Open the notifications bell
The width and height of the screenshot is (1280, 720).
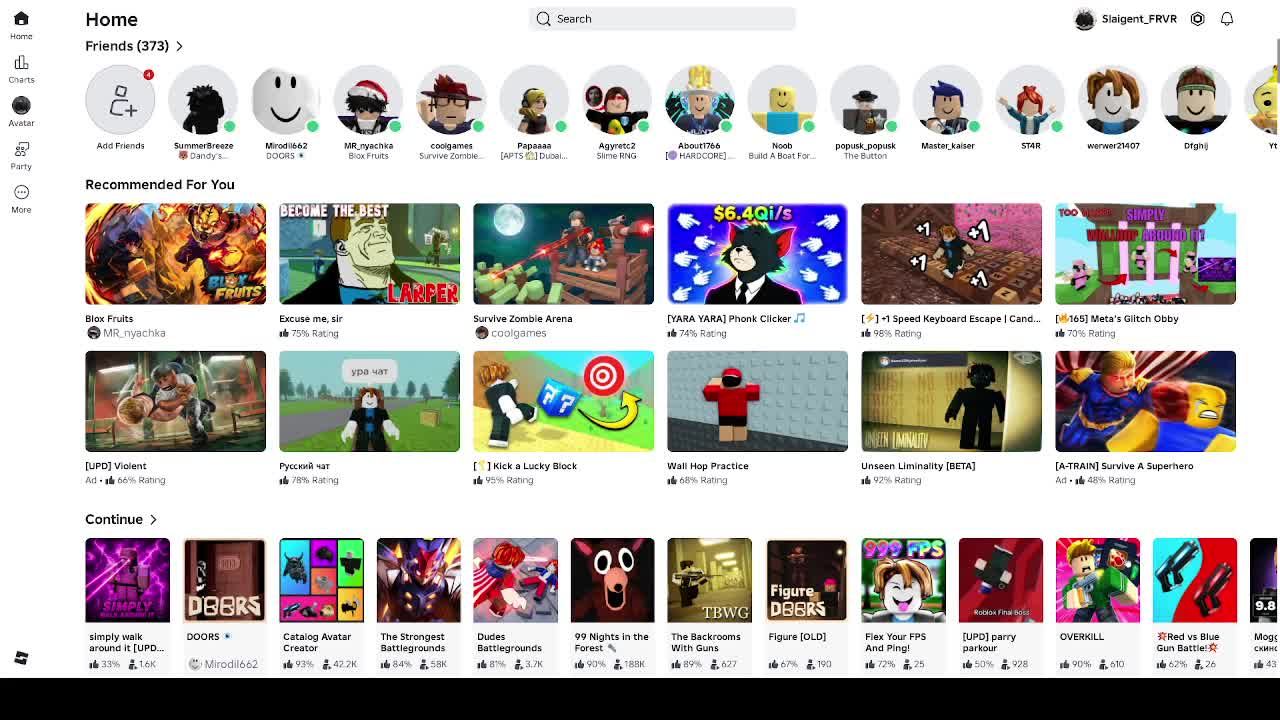tap(1227, 19)
